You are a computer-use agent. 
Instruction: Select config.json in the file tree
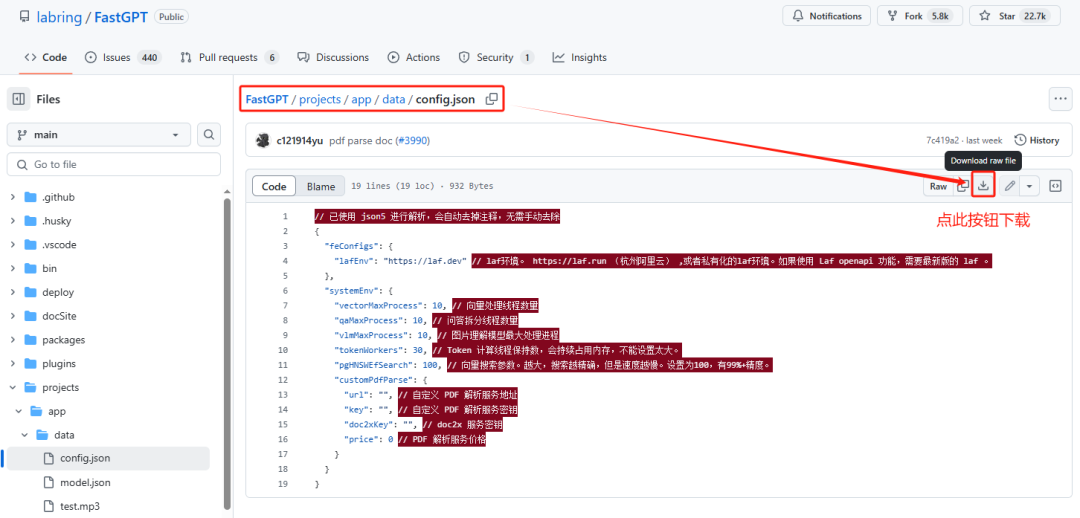click(x=108, y=458)
